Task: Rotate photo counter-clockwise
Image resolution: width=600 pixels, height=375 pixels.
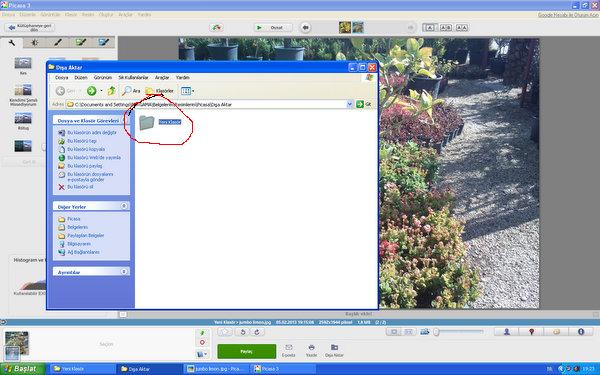Action: click(243, 332)
